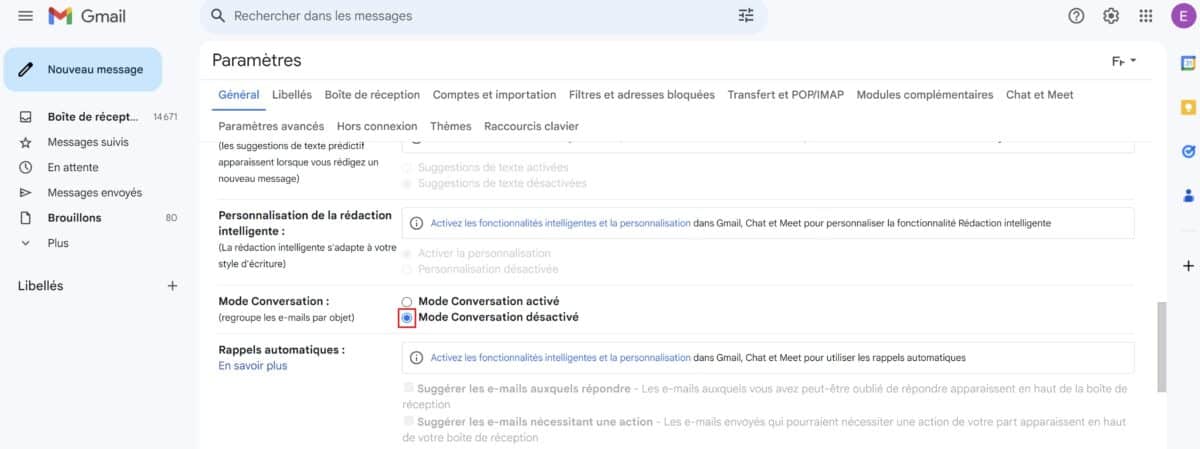Click the Gmail logo
The image size is (1200, 449).
pyautogui.click(x=87, y=16)
